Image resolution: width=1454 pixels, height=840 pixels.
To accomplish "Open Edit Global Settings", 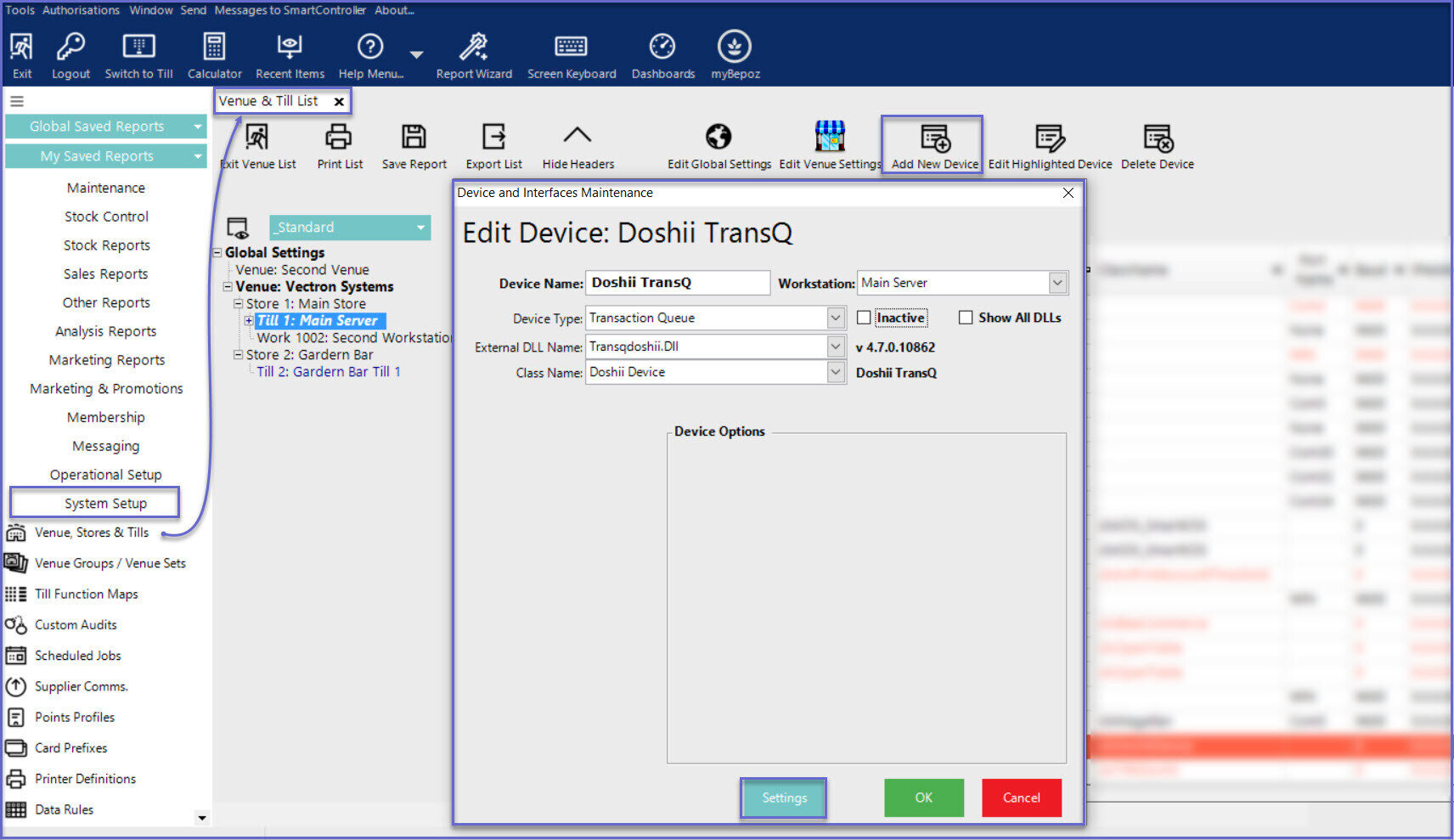I will tap(719, 146).
